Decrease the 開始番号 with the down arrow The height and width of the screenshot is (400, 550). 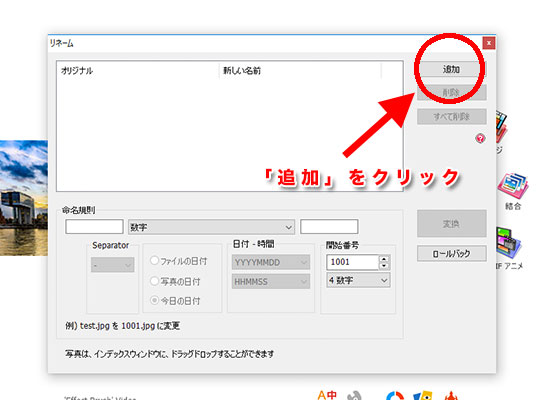384,266
